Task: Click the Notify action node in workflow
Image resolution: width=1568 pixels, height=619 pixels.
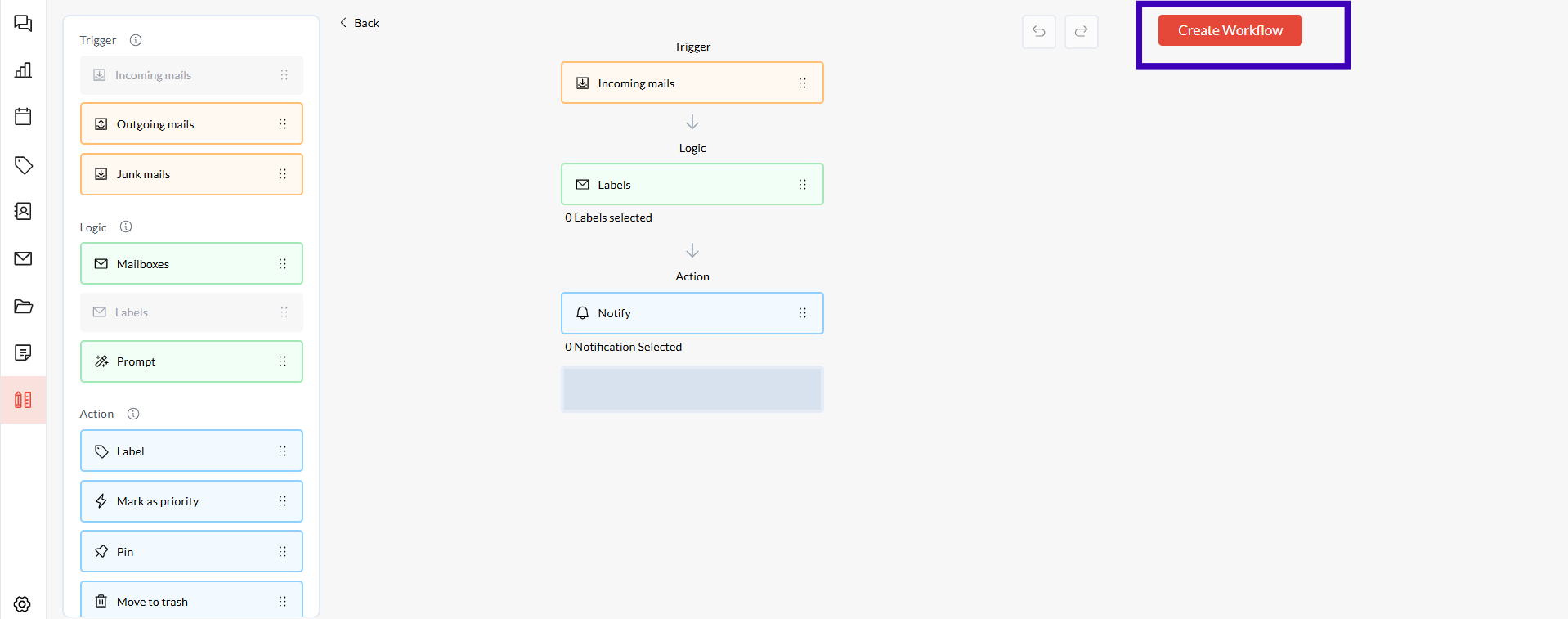Action: pyautogui.click(x=692, y=313)
